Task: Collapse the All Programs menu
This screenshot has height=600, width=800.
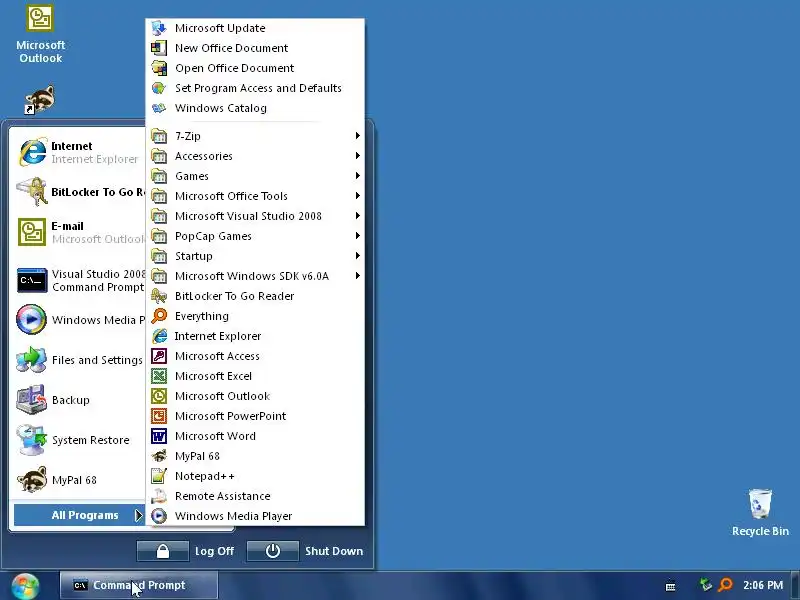Action: pyautogui.click(x=79, y=515)
